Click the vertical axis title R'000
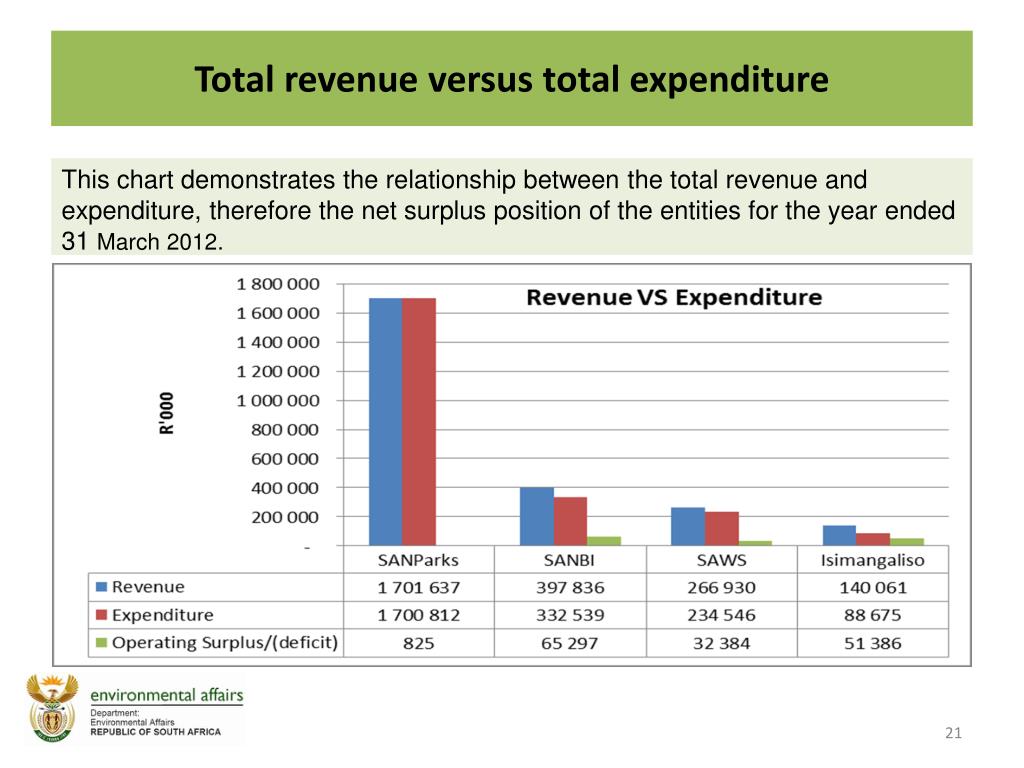 167,413
